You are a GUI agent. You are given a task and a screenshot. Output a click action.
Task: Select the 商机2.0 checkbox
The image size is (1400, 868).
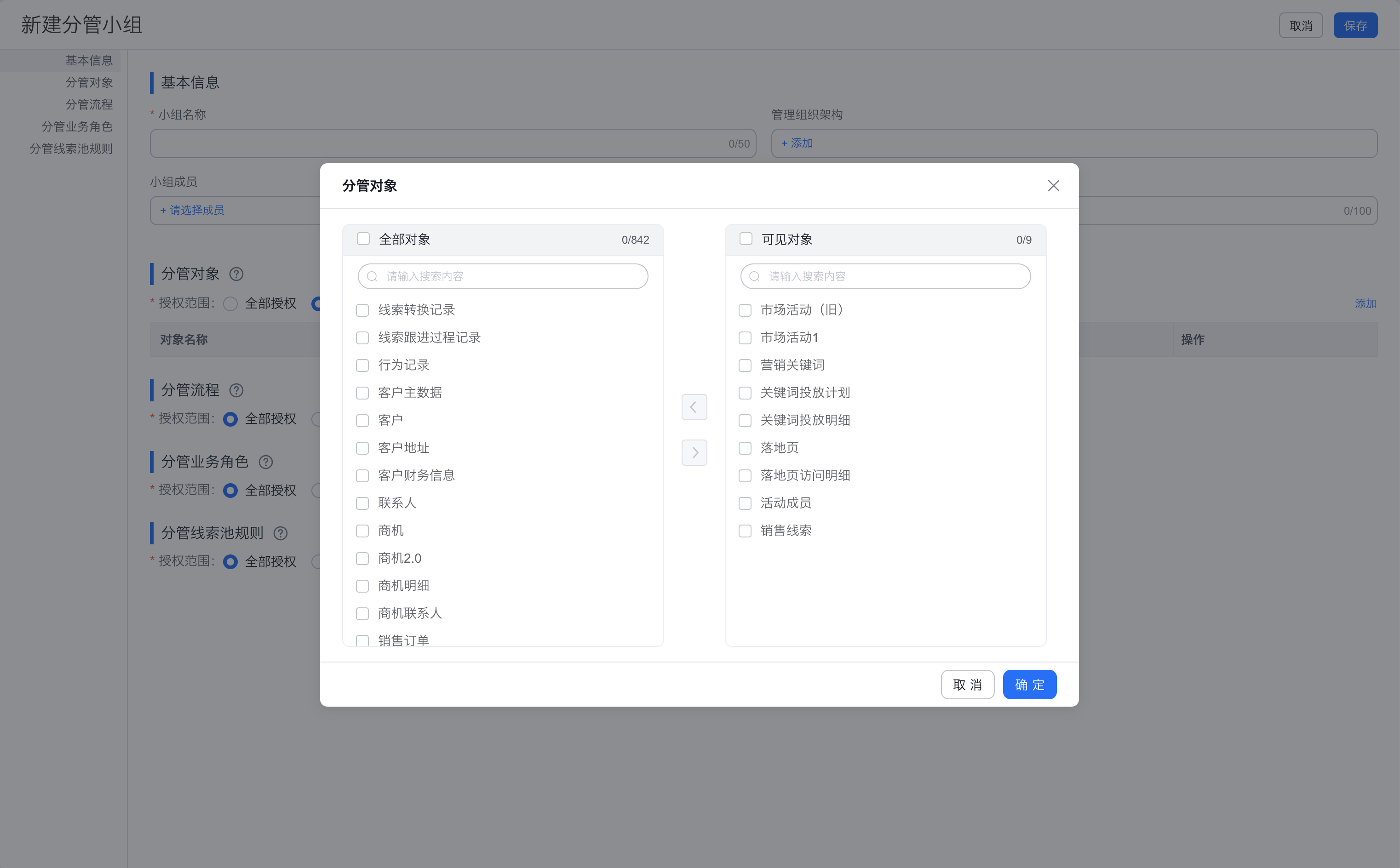point(362,559)
